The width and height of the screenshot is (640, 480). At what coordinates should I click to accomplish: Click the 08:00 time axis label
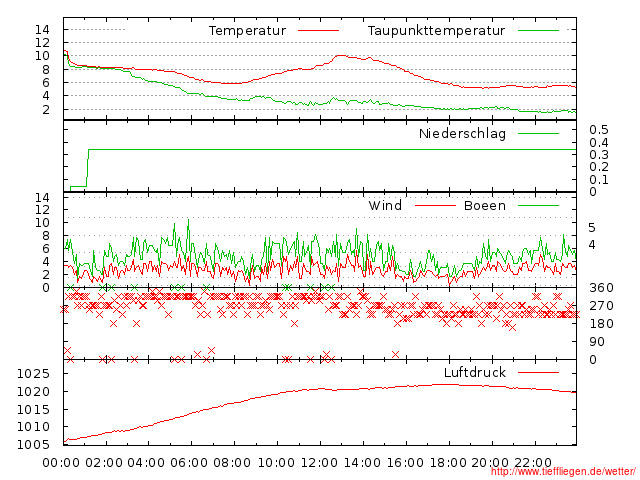coord(232,463)
